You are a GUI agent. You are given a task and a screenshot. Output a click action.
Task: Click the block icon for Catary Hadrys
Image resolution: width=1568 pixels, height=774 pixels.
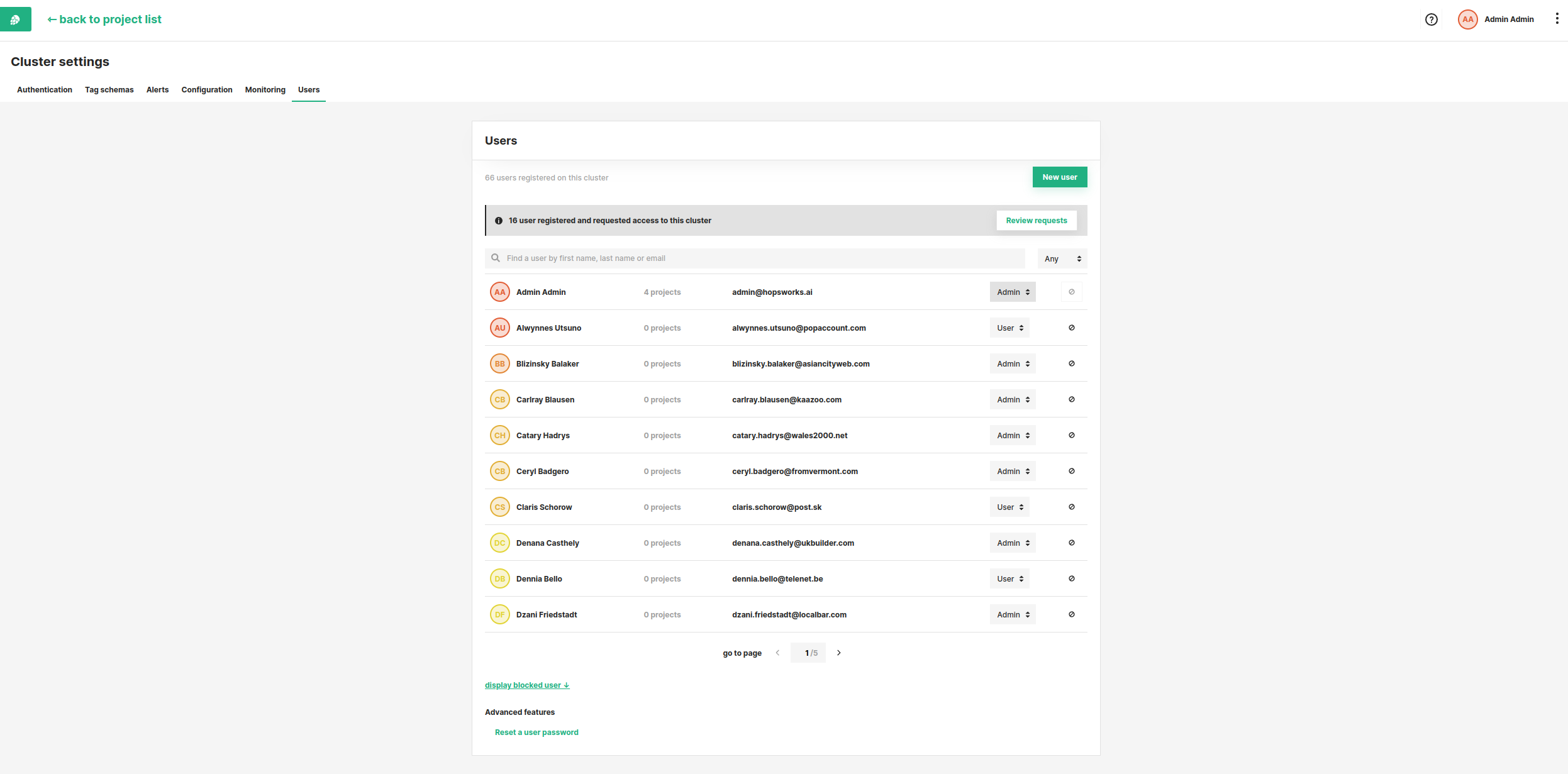tap(1071, 435)
